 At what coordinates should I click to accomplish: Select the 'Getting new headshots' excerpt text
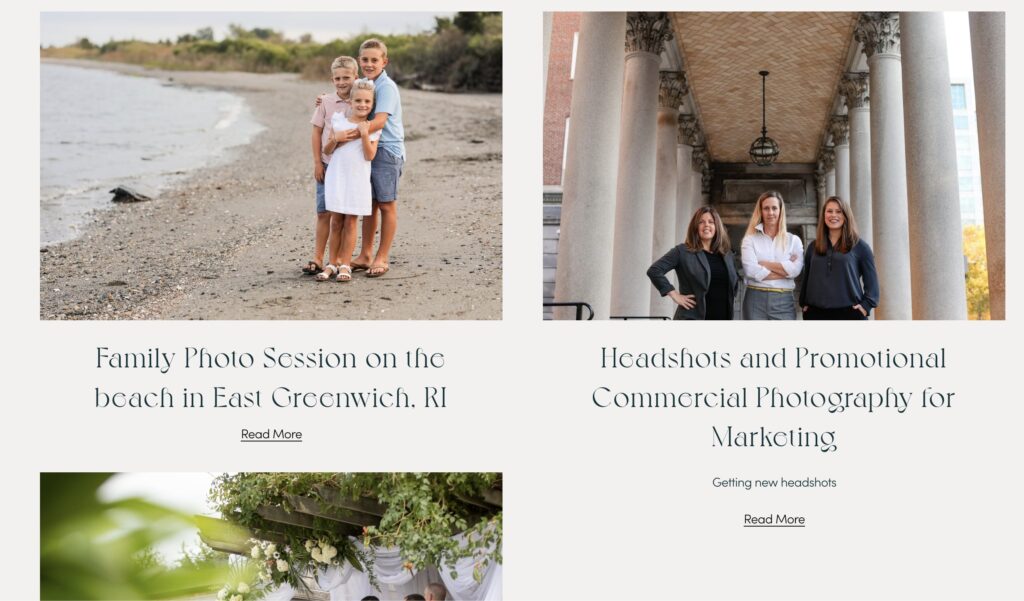[x=774, y=483]
